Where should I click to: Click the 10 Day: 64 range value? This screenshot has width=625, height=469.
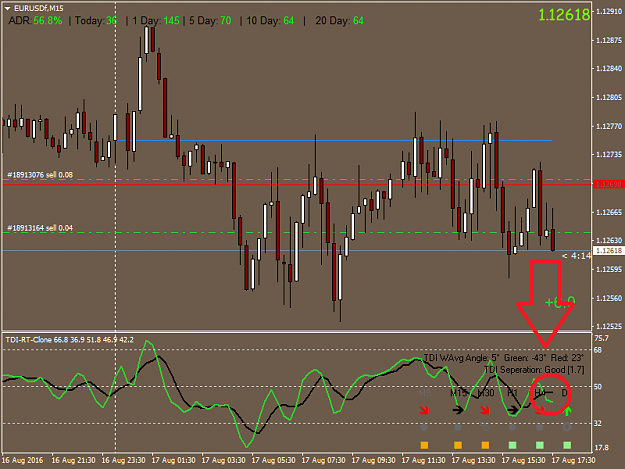[x=270, y=20]
